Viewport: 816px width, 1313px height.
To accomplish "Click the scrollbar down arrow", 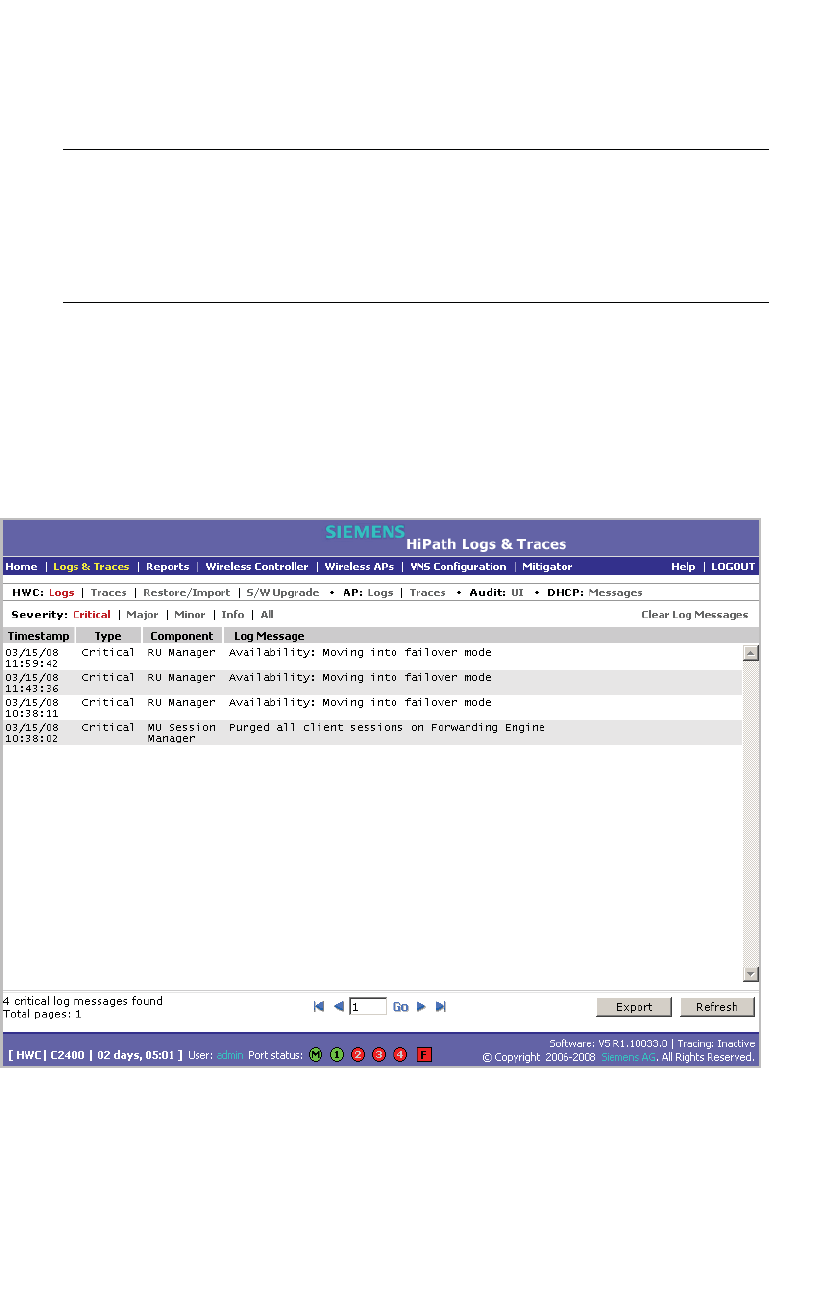I will click(751, 973).
